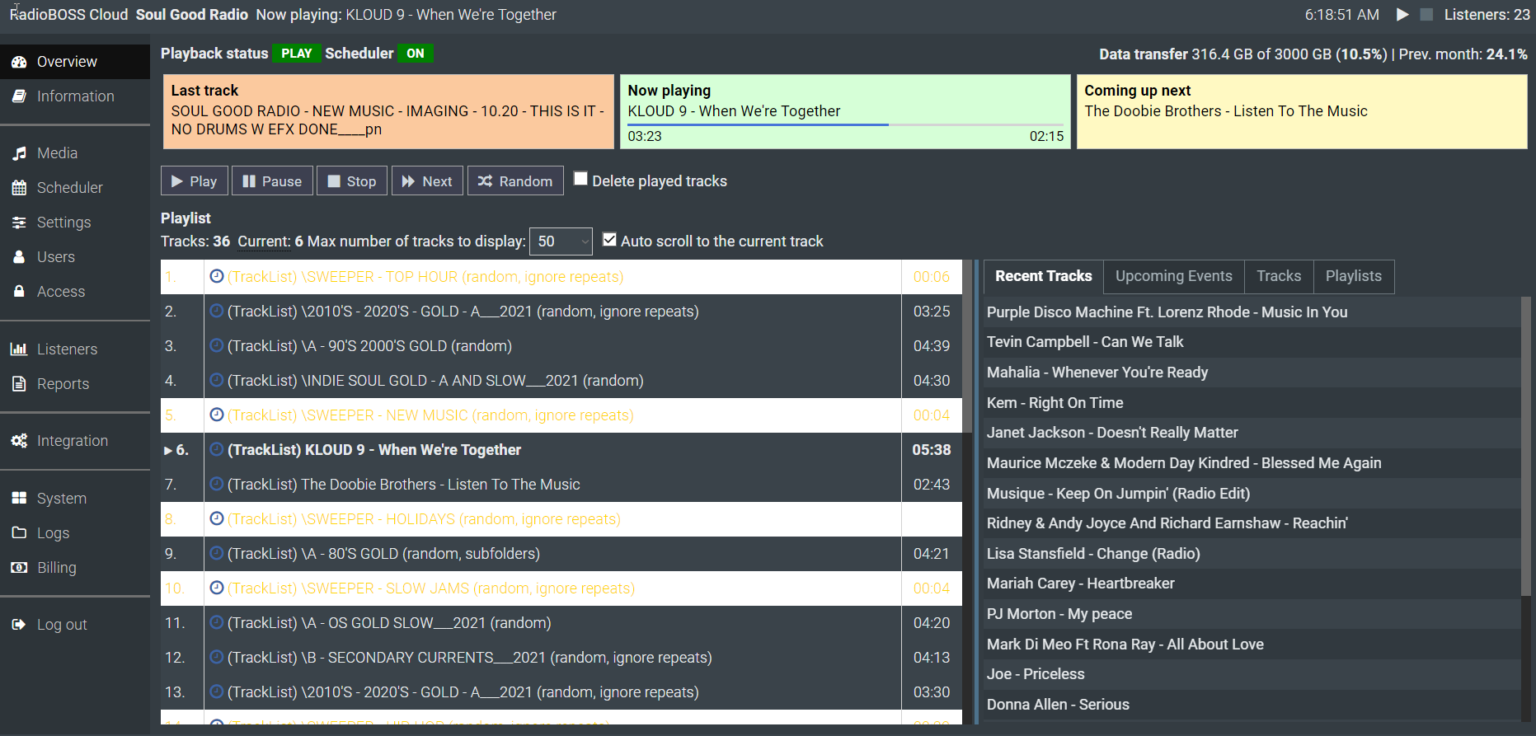Open Logs via the folder icon
This screenshot has height=736, width=1536.
[x=20, y=532]
